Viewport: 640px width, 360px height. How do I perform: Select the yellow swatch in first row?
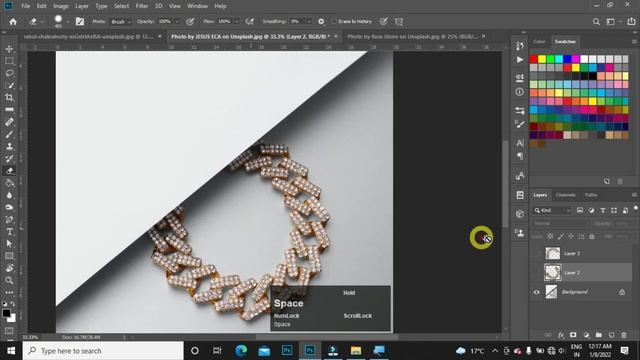click(x=542, y=59)
